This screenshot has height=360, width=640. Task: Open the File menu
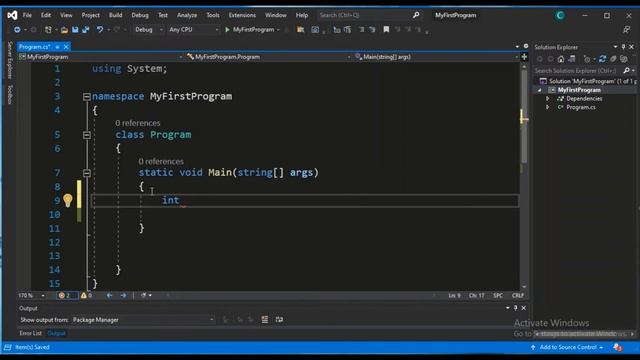tap(27, 15)
